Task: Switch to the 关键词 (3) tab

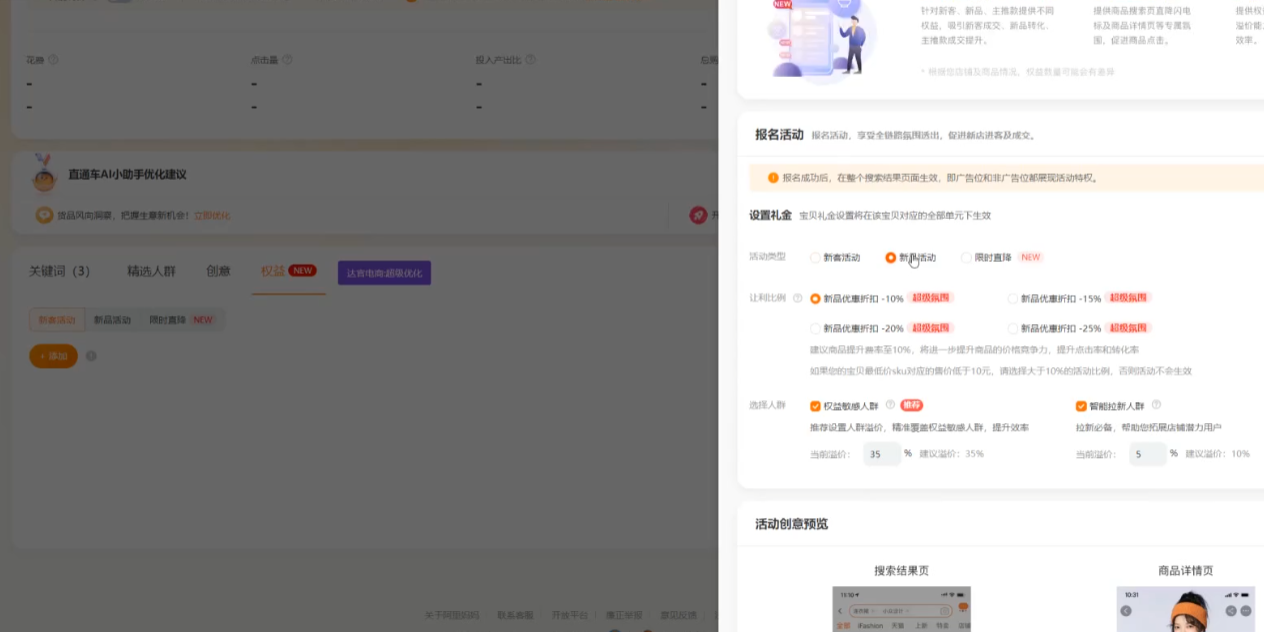Action: [x=59, y=271]
